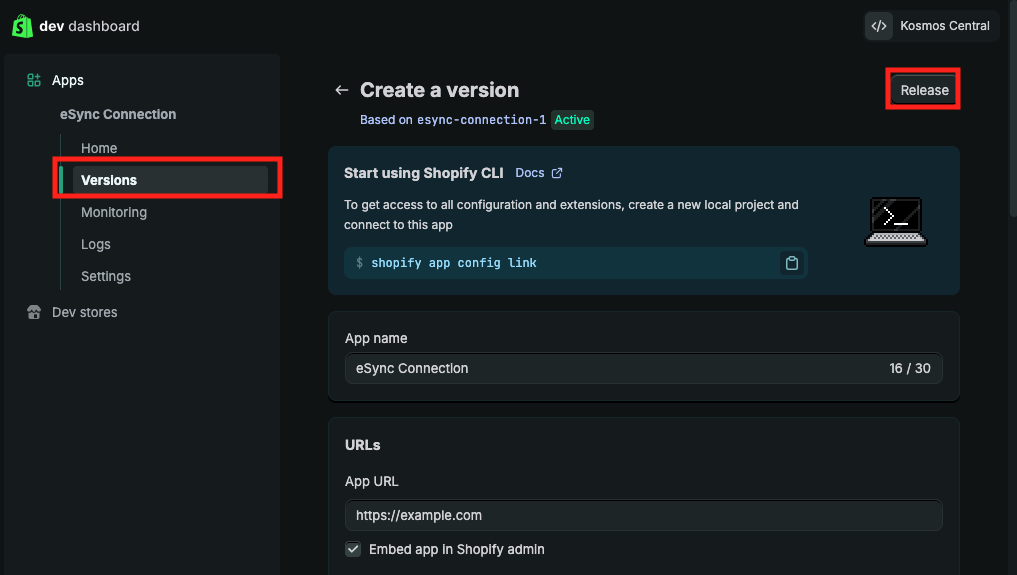
Task: Click the code brackets icon by Kosmos Central
Action: (879, 26)
